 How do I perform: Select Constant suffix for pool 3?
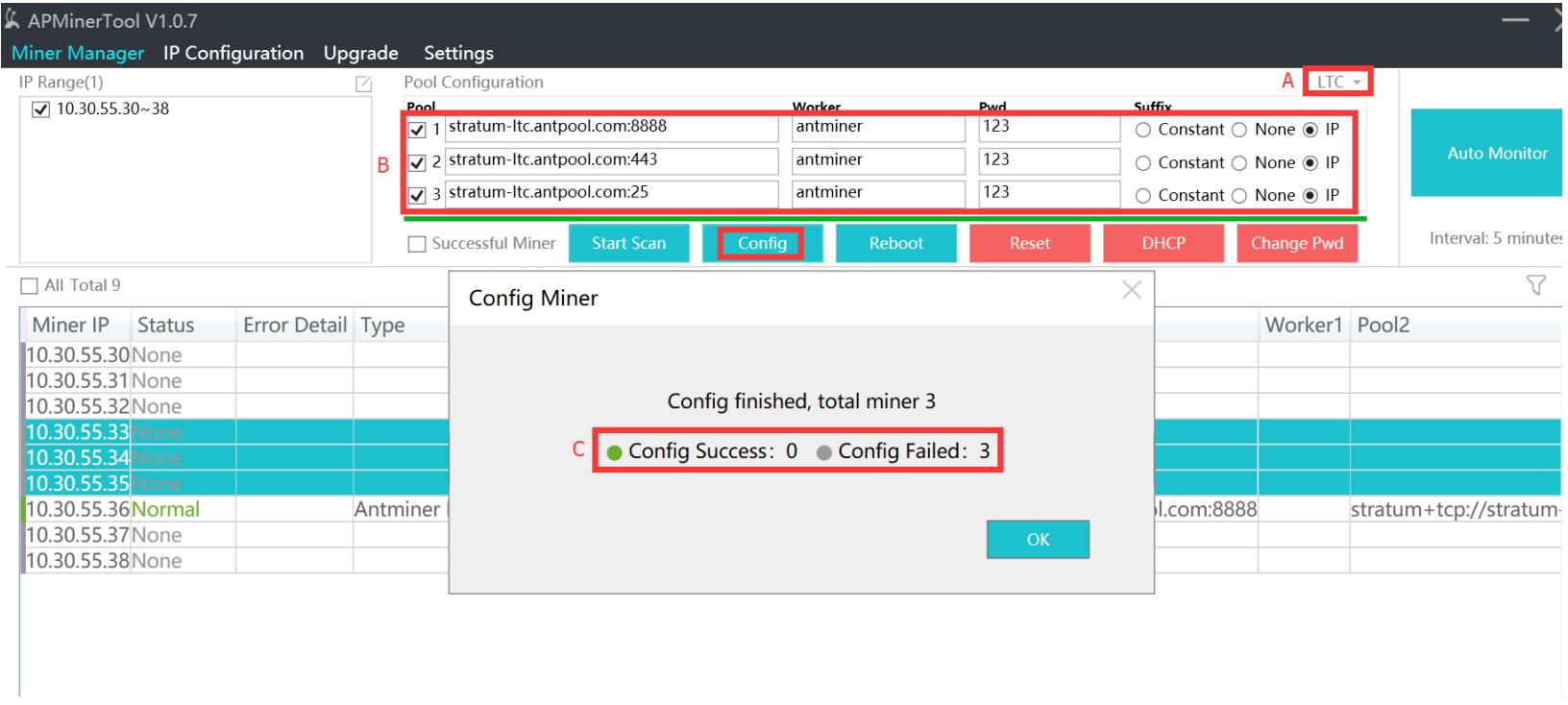pos(1143,196)
